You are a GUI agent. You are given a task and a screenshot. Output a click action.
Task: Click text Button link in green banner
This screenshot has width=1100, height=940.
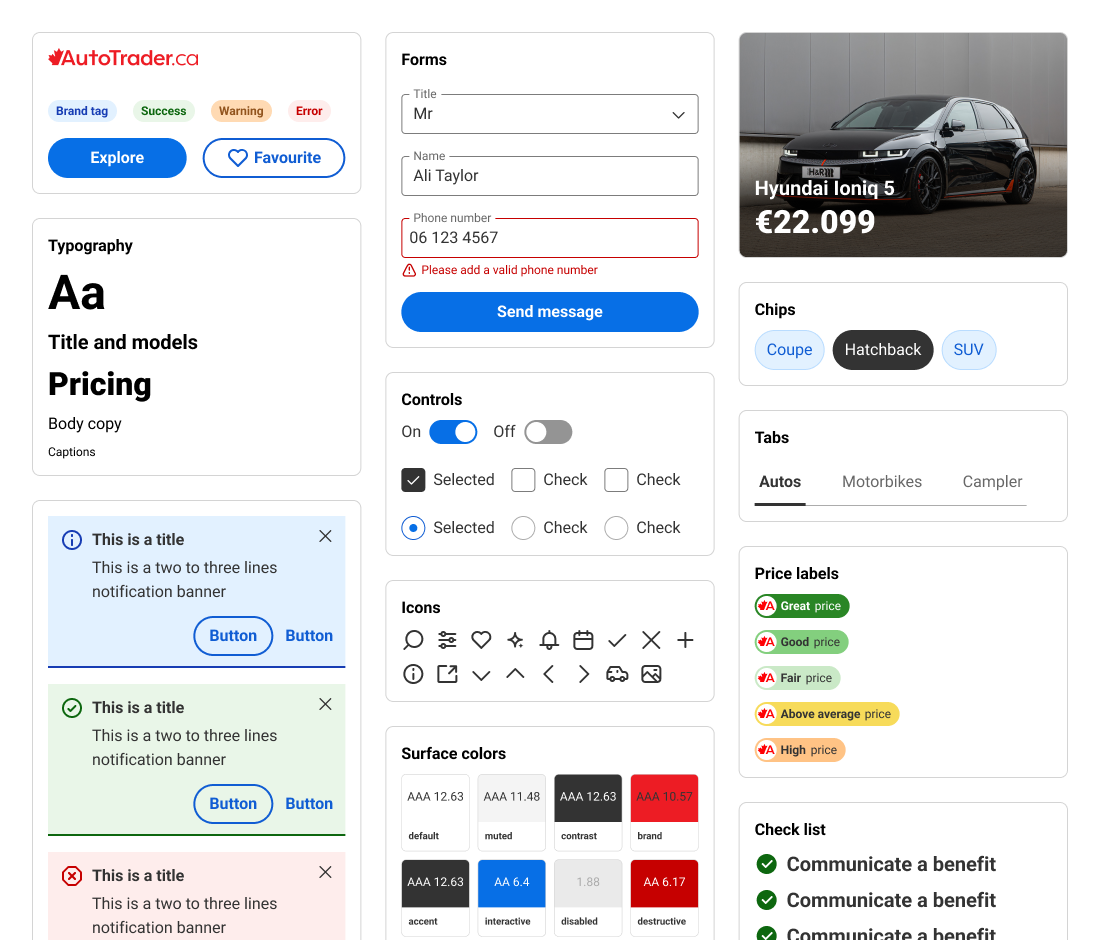pyautogui.click(x=309, y=803)
